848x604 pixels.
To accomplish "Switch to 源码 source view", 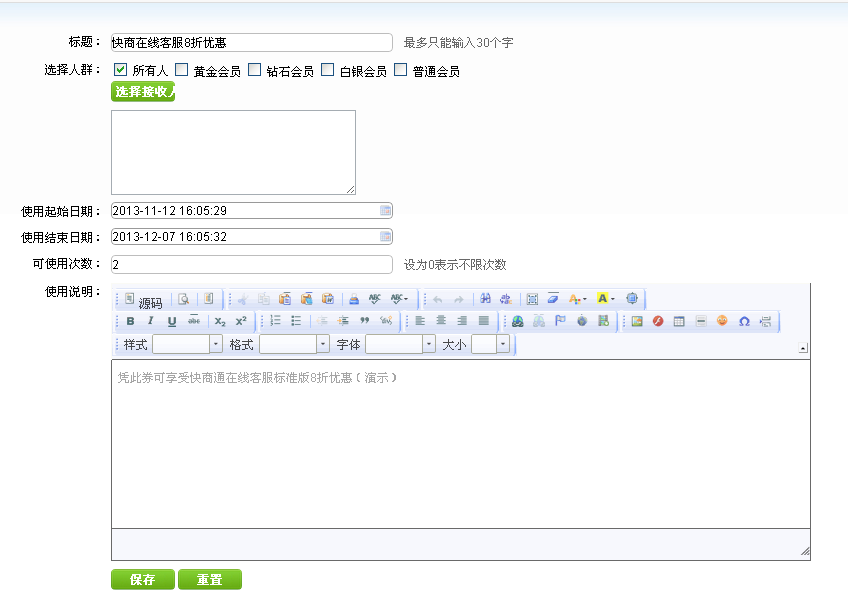I will [x=144, y=300].
